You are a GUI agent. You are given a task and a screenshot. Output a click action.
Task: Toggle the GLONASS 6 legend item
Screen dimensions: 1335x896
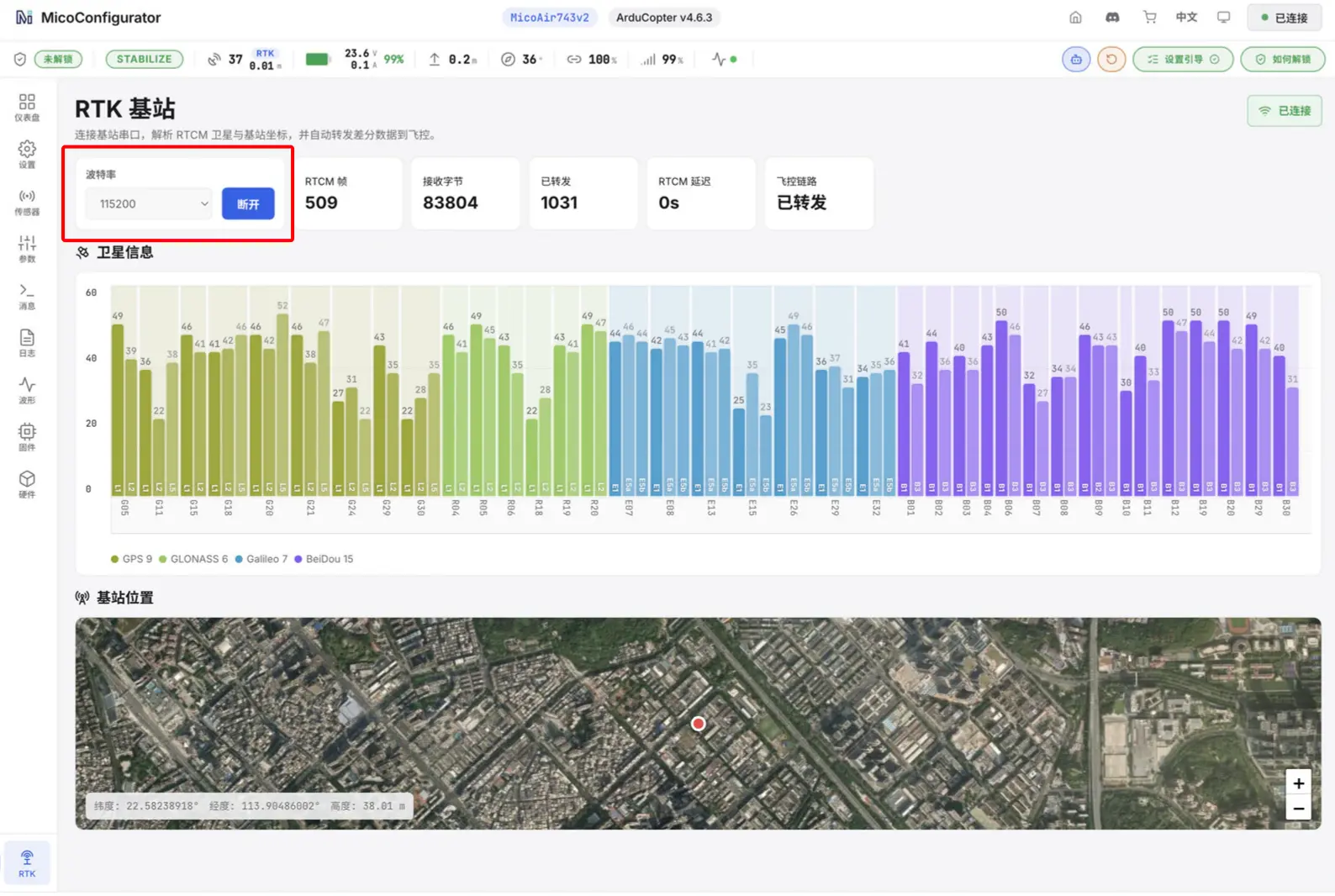193,559
